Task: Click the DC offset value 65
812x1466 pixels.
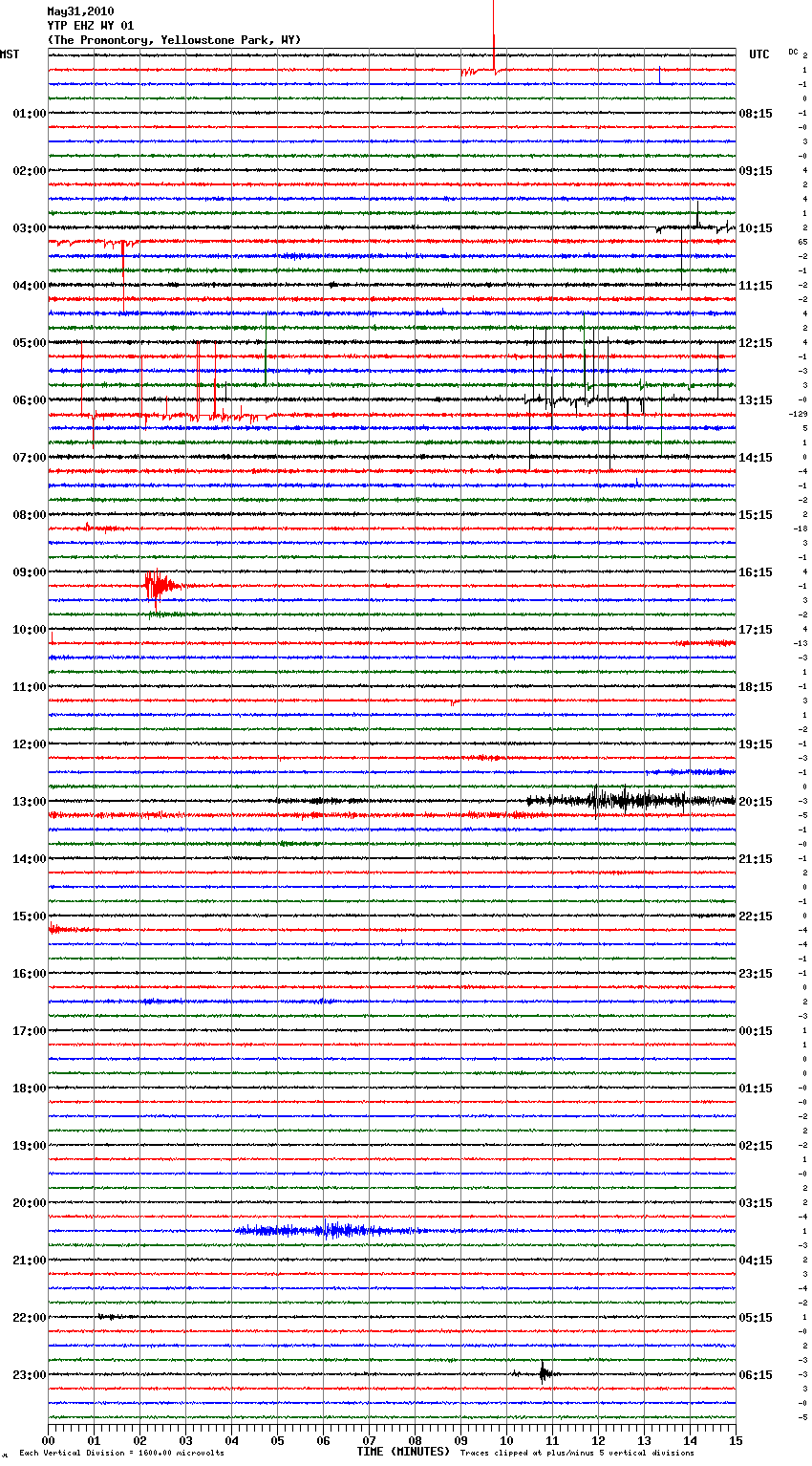Action: click(x=803, y=242)
